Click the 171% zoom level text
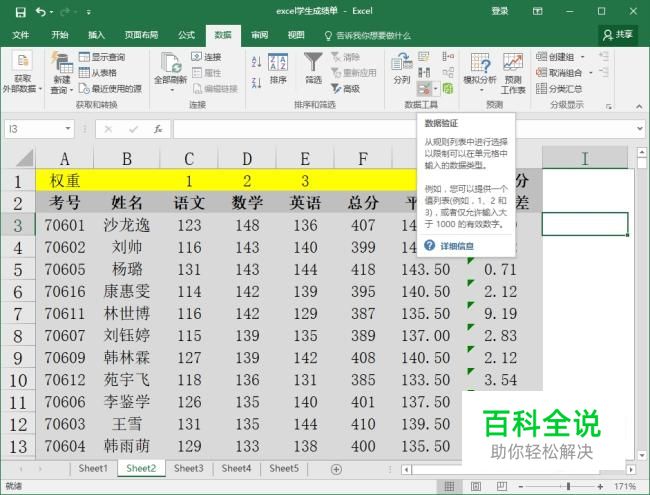650x495 pixels. pos(625,487)
